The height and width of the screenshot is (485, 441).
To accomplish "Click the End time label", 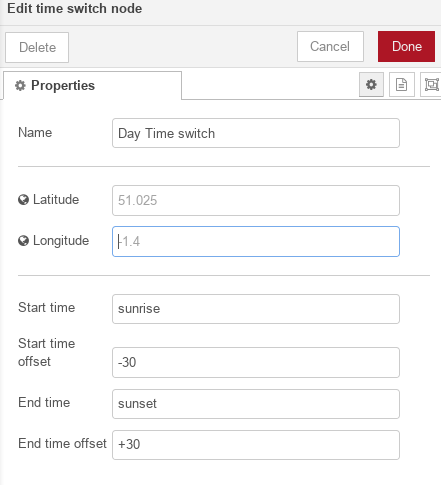I will tap(44, 403).
